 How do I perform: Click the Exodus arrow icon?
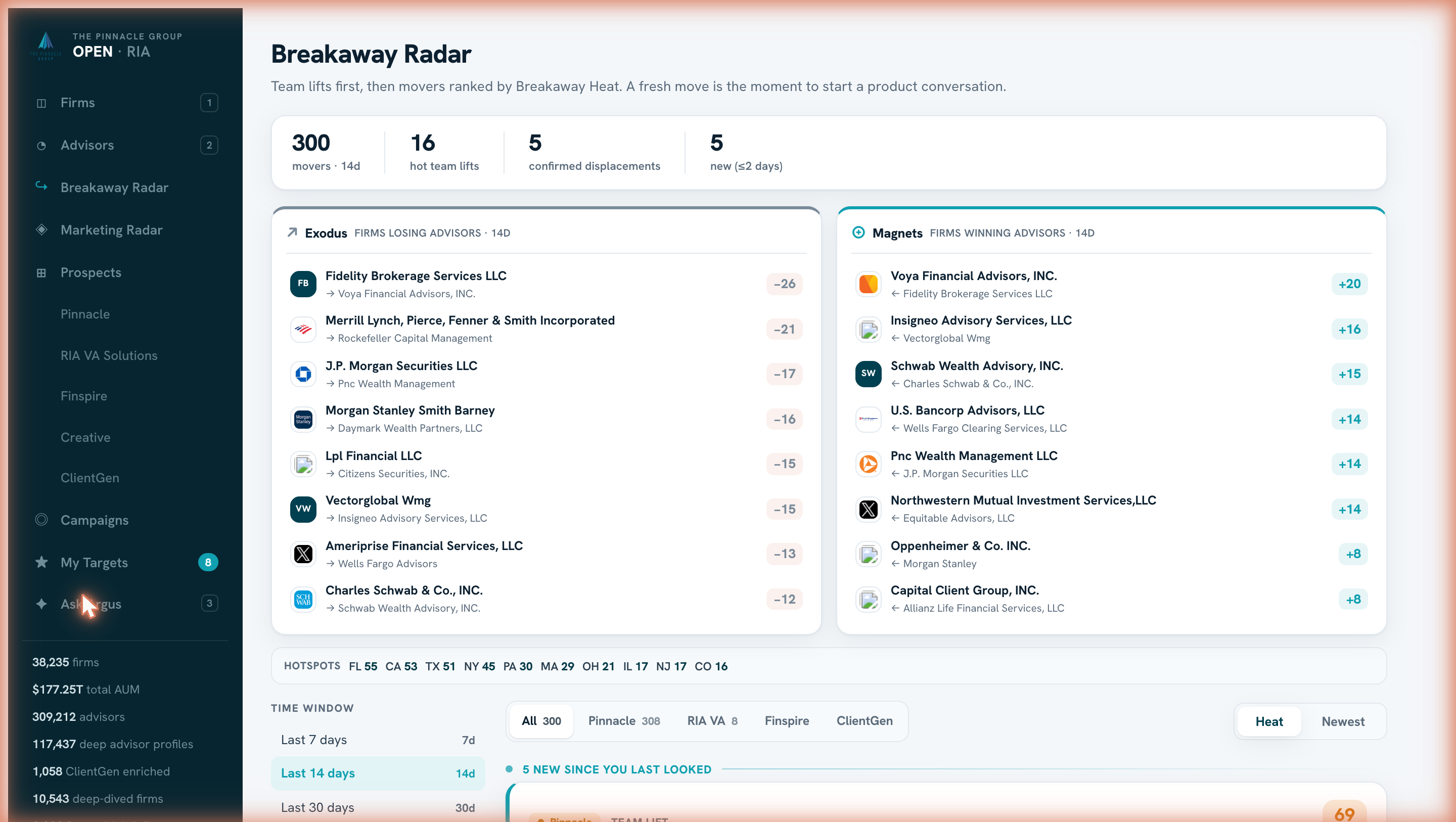click(292, 233)
